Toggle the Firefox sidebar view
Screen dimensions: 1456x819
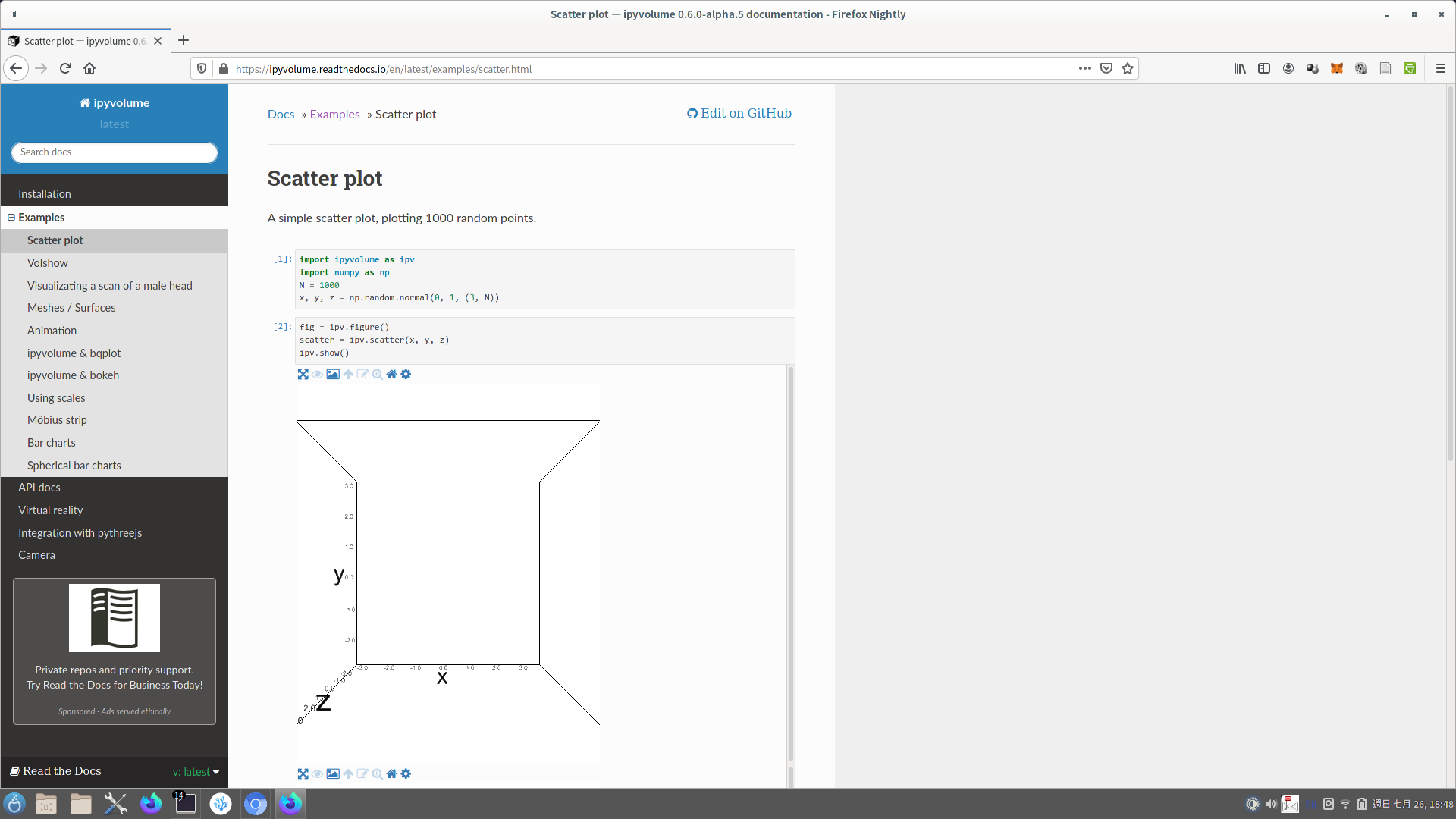tap(1264, 68)
